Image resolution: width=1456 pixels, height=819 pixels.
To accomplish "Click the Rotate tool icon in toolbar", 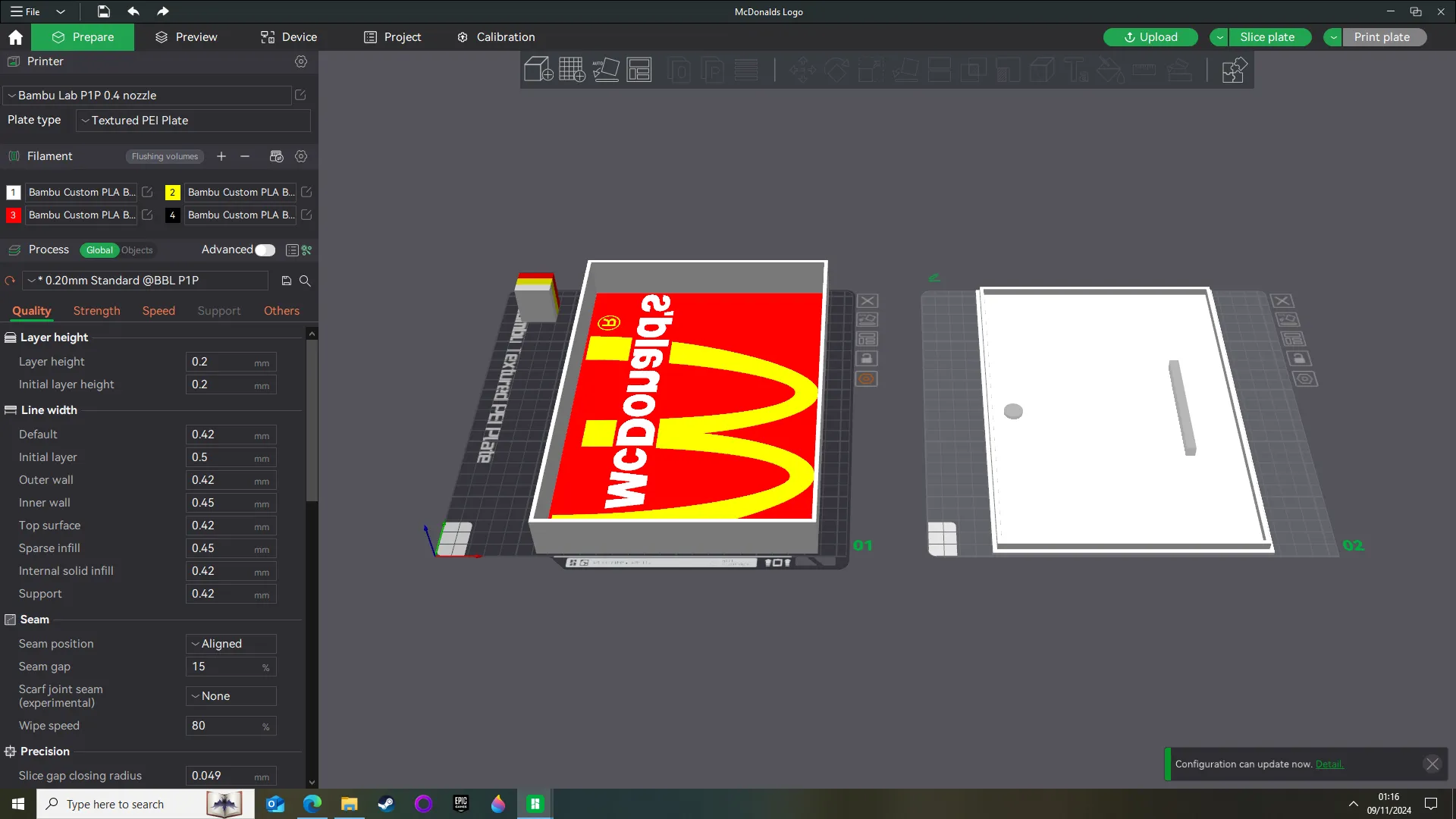I will pyautogui.click(x=836, y=70).
